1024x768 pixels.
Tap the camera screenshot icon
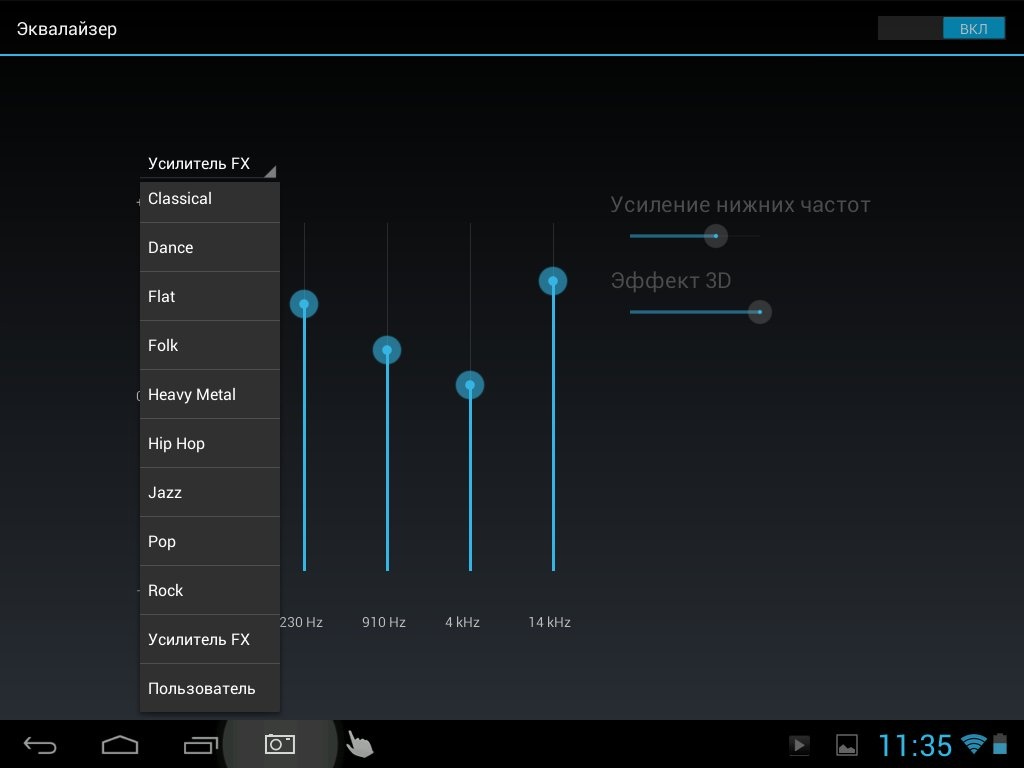pyautogui.click(x=280, y=744)
